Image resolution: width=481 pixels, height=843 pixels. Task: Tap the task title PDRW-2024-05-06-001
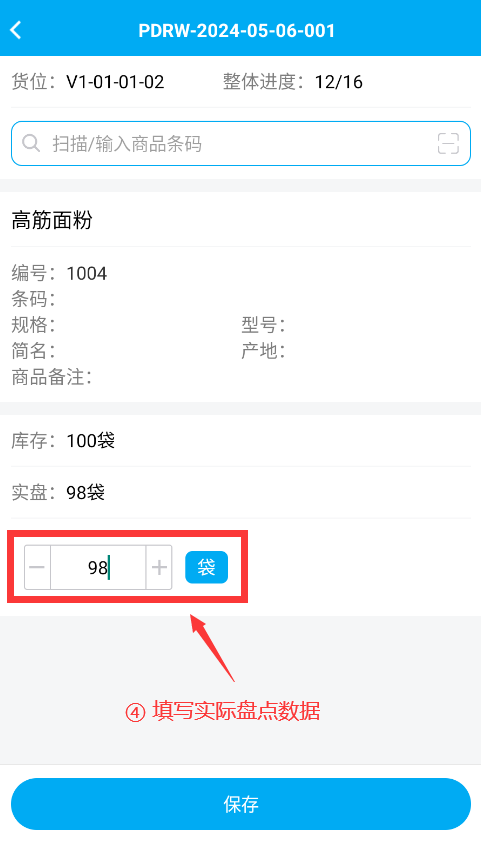pos(237,30)
